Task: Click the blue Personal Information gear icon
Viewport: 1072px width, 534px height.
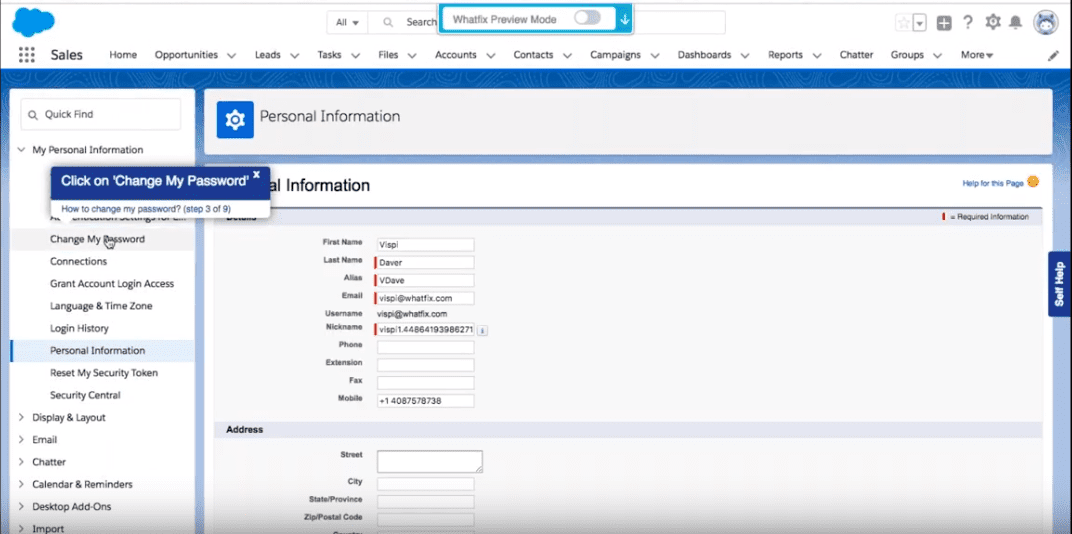Action: point(235,120)
